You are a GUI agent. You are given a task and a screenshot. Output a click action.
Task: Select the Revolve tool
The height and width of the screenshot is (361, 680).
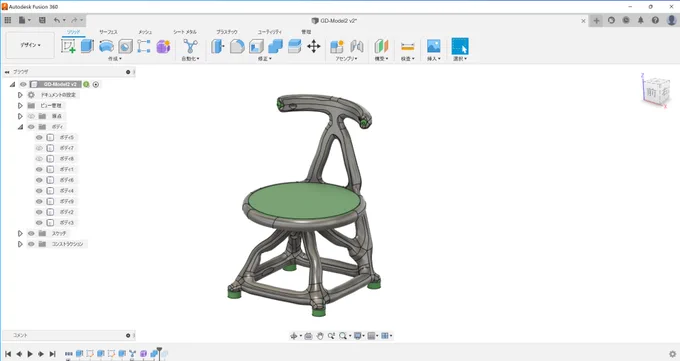(x=106, y=46)
